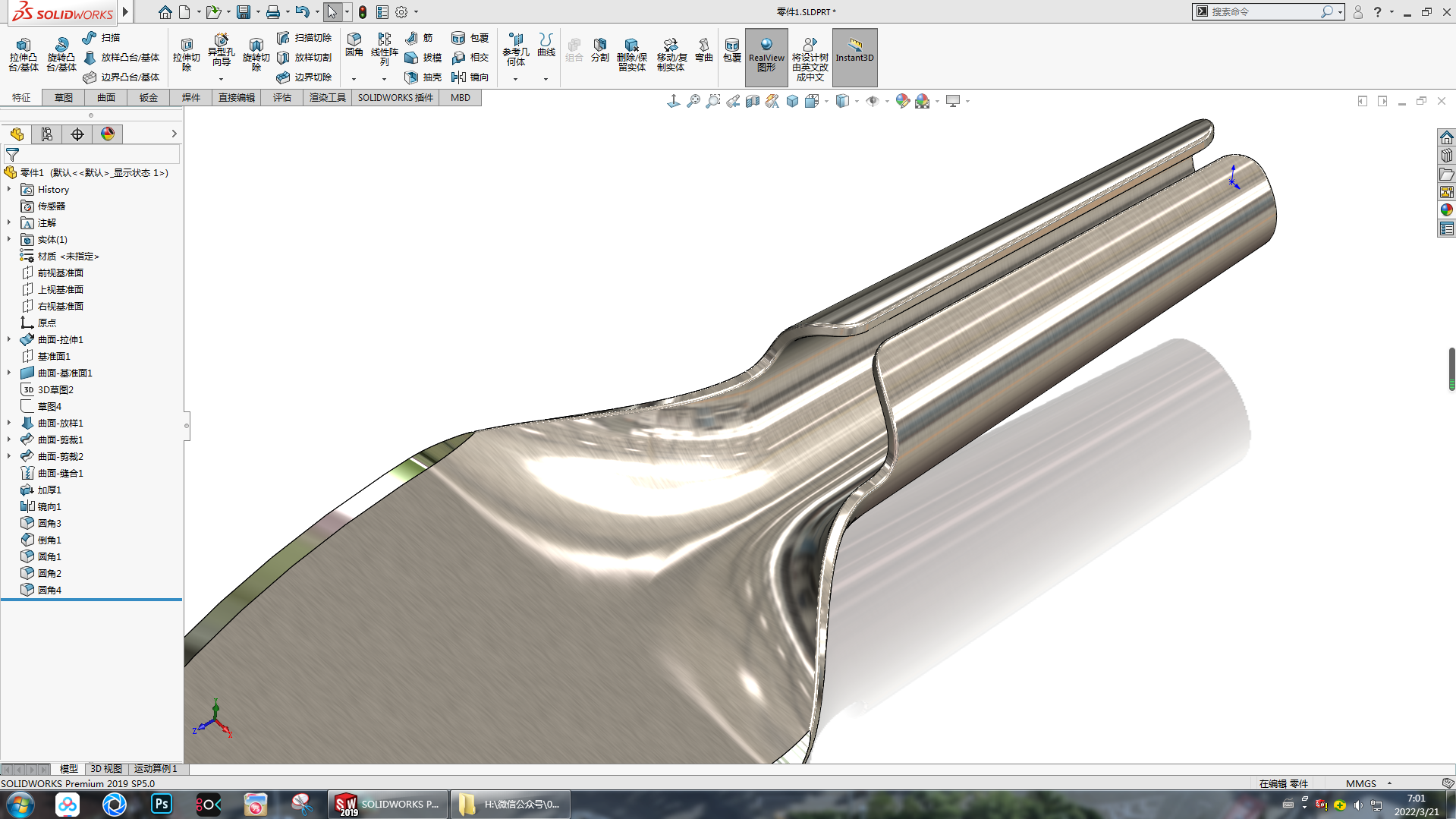The width and height of the screenshot is (1456, 819).
Task: Open the Appearances color wheel in task pane
Action: click(1446, 210)
